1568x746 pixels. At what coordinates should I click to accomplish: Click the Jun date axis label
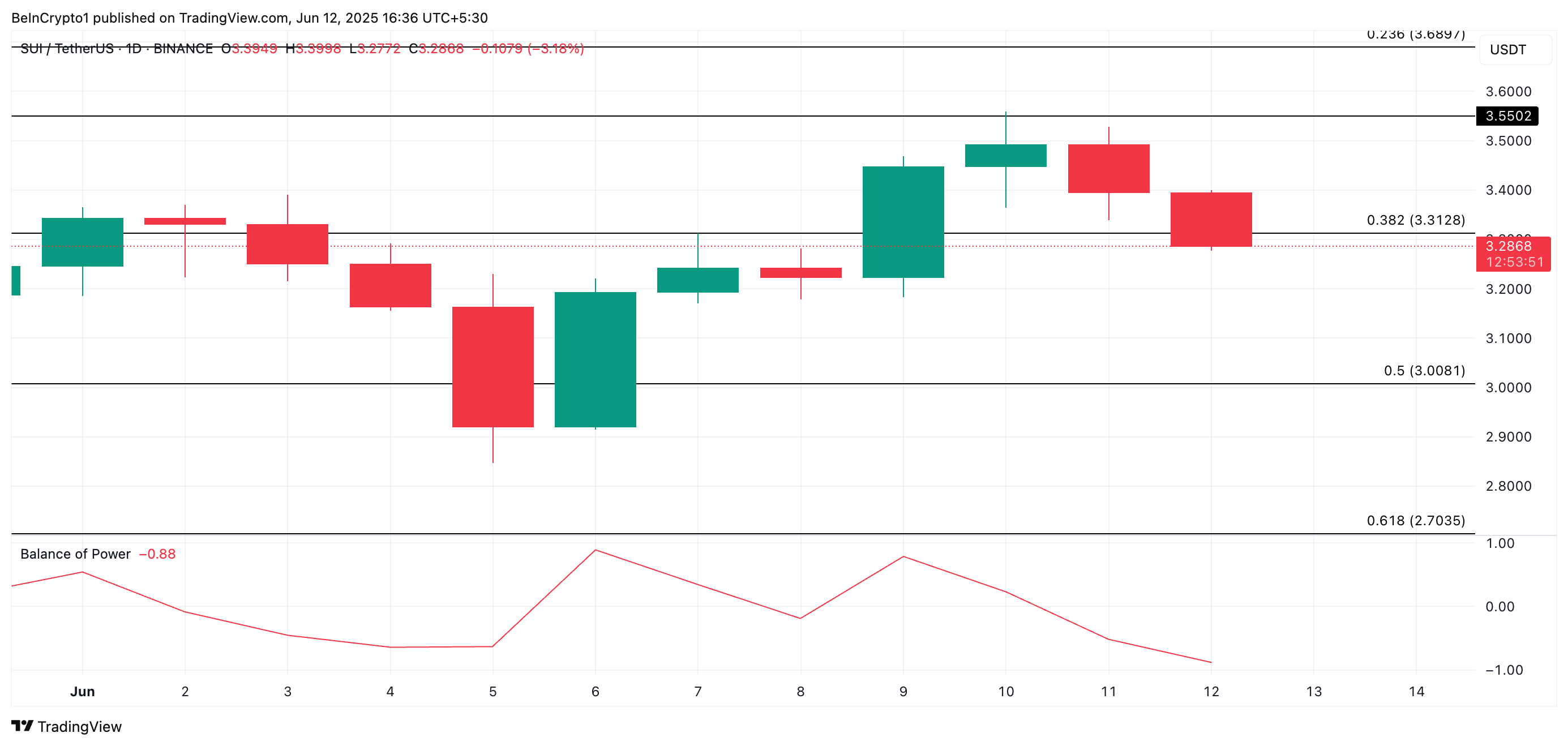pos(82,691)
